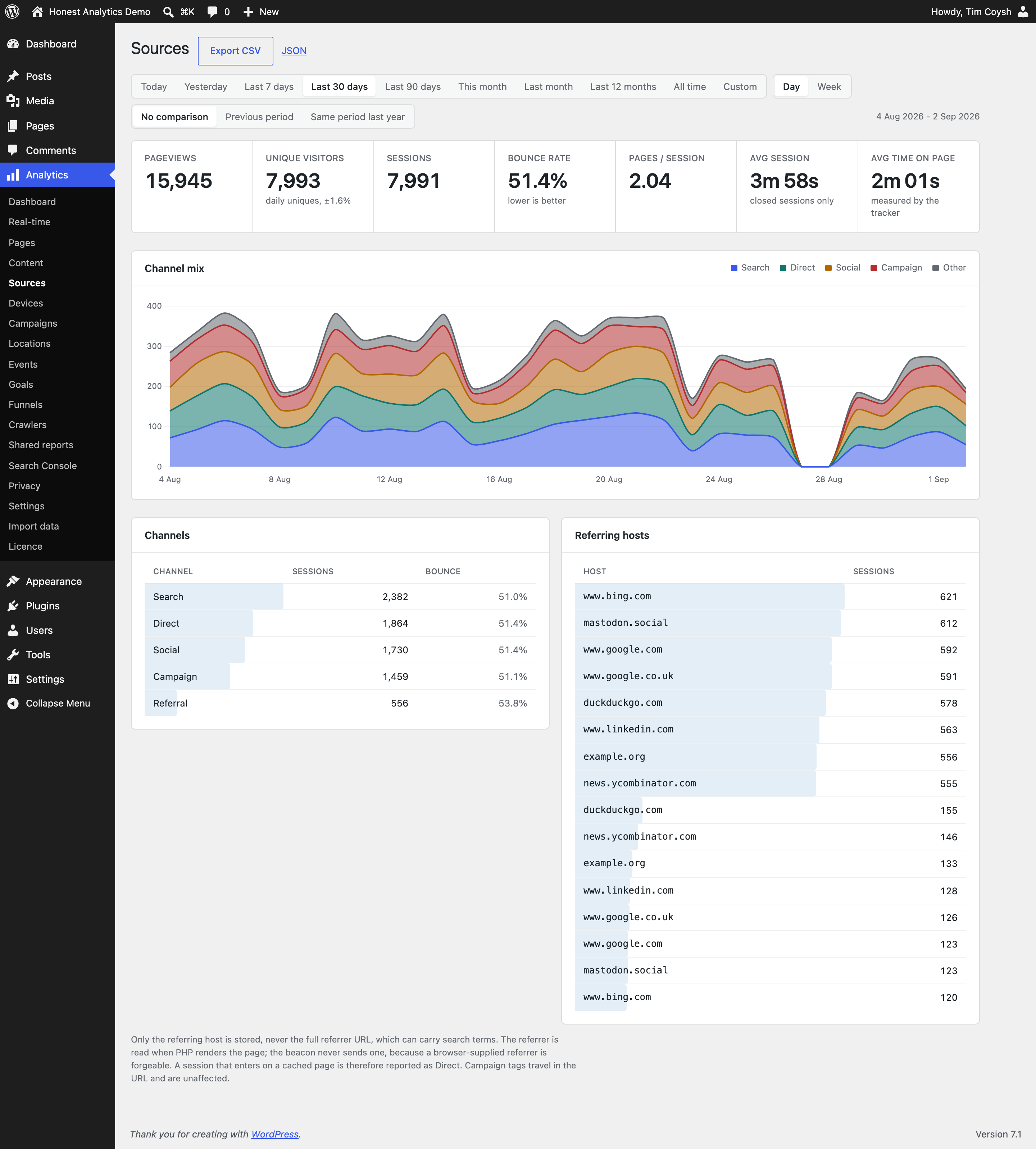Click the plus icon next to New
Screen dimensions: 1036x1149
[x=248, y=12]
